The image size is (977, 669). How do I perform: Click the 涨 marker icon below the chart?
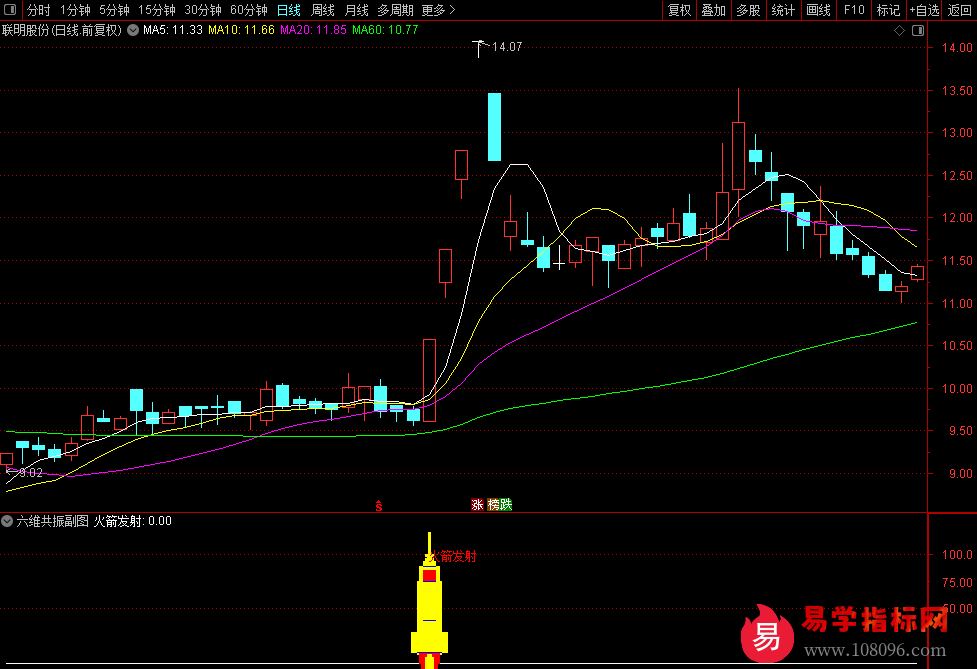[477, 505]
